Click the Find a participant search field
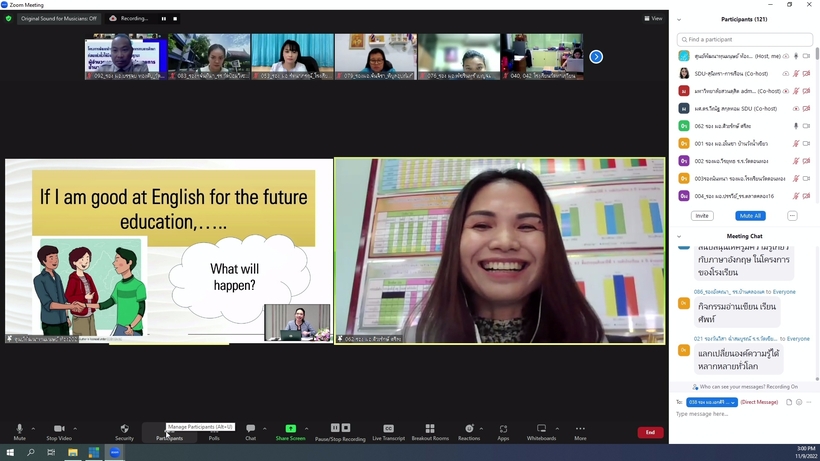 [x=745, y=39]
